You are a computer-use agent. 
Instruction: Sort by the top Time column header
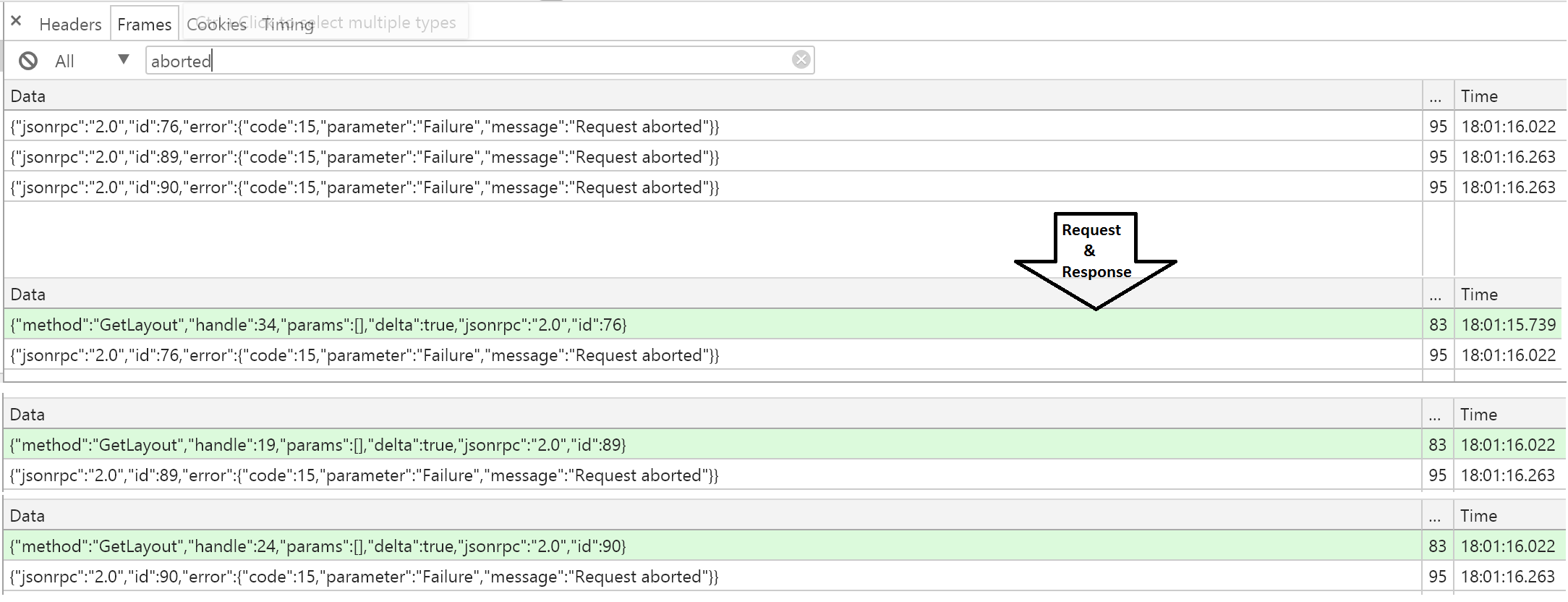[1510, 96]
